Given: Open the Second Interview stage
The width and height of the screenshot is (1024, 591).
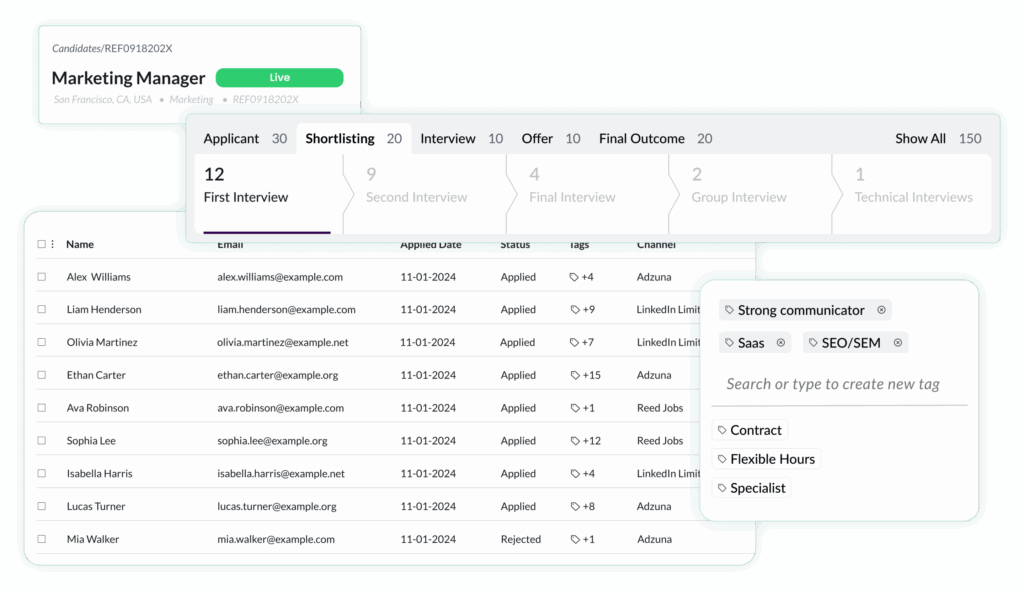Looking at the screenshot, I should (x=416, y=187).
